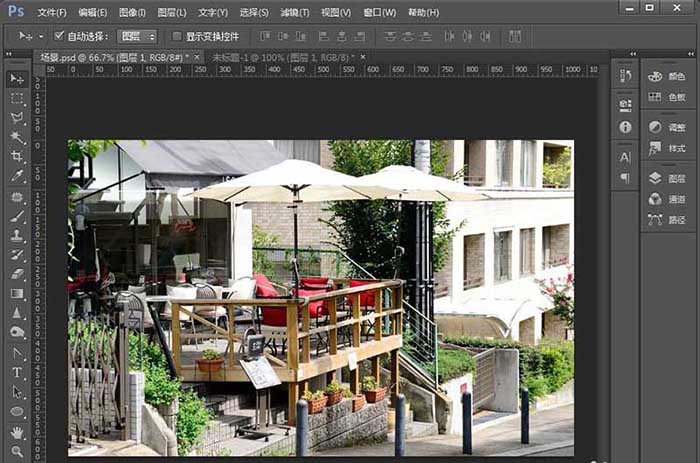
Task: Enable the 显示变换控件 checkbox
Action: (177, 36)
